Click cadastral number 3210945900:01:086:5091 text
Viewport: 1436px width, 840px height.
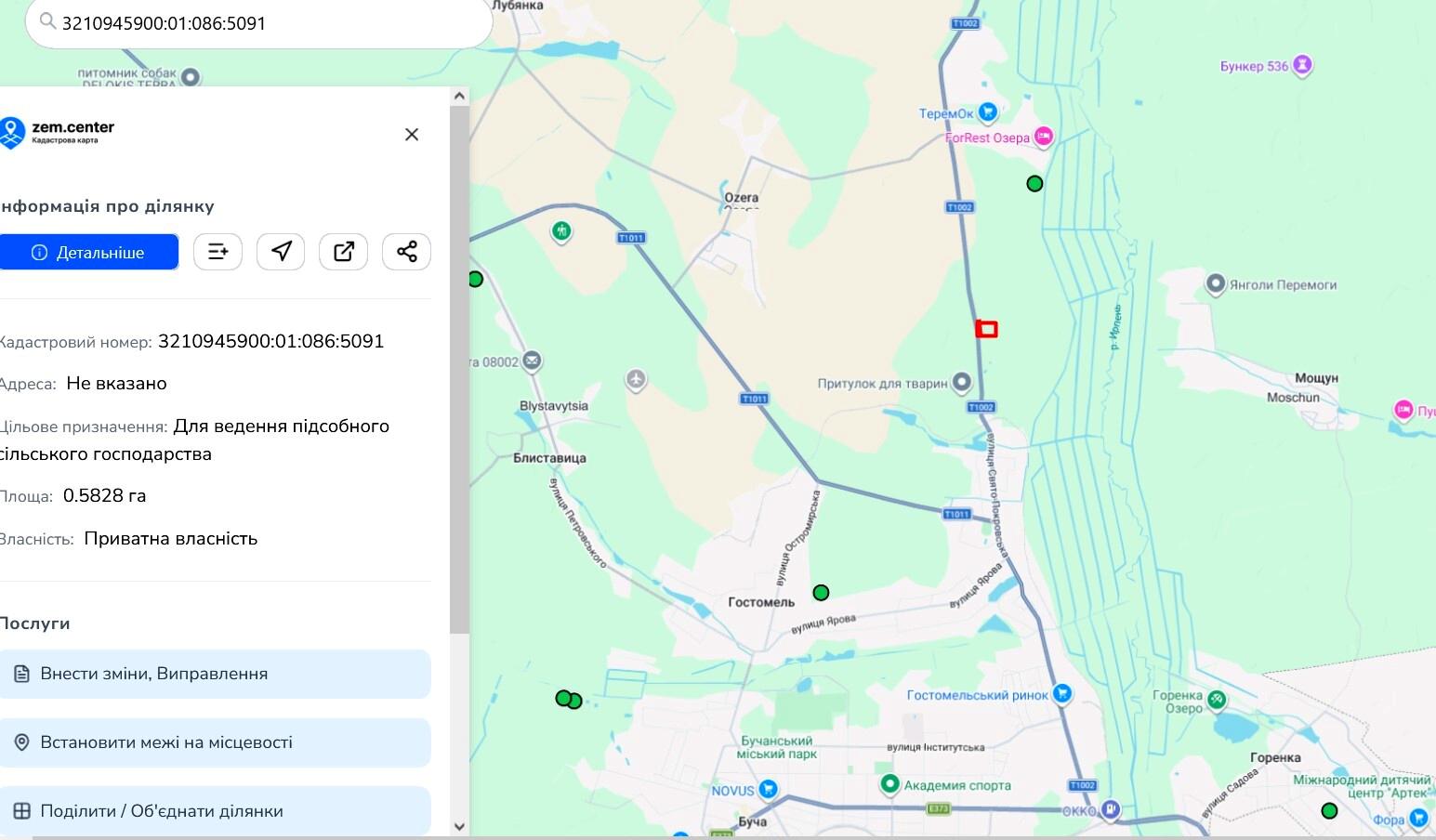pyautogui.click(x=270, y=341)
